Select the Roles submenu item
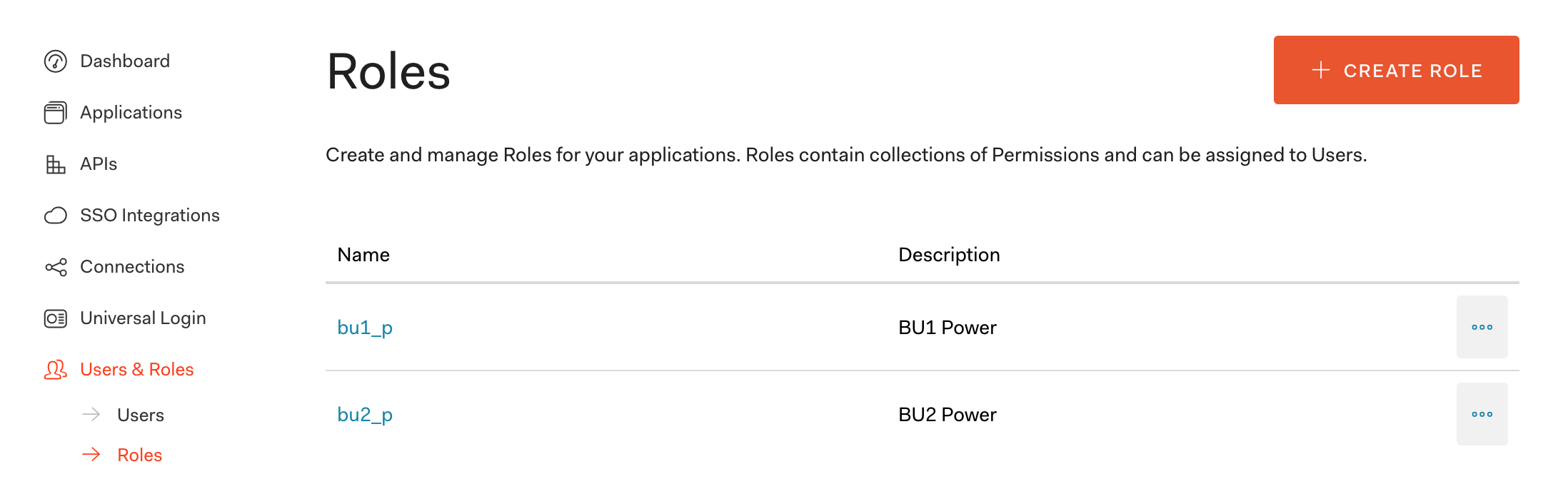This screenshot has width=1568, height=484. (x=140, y=455)
